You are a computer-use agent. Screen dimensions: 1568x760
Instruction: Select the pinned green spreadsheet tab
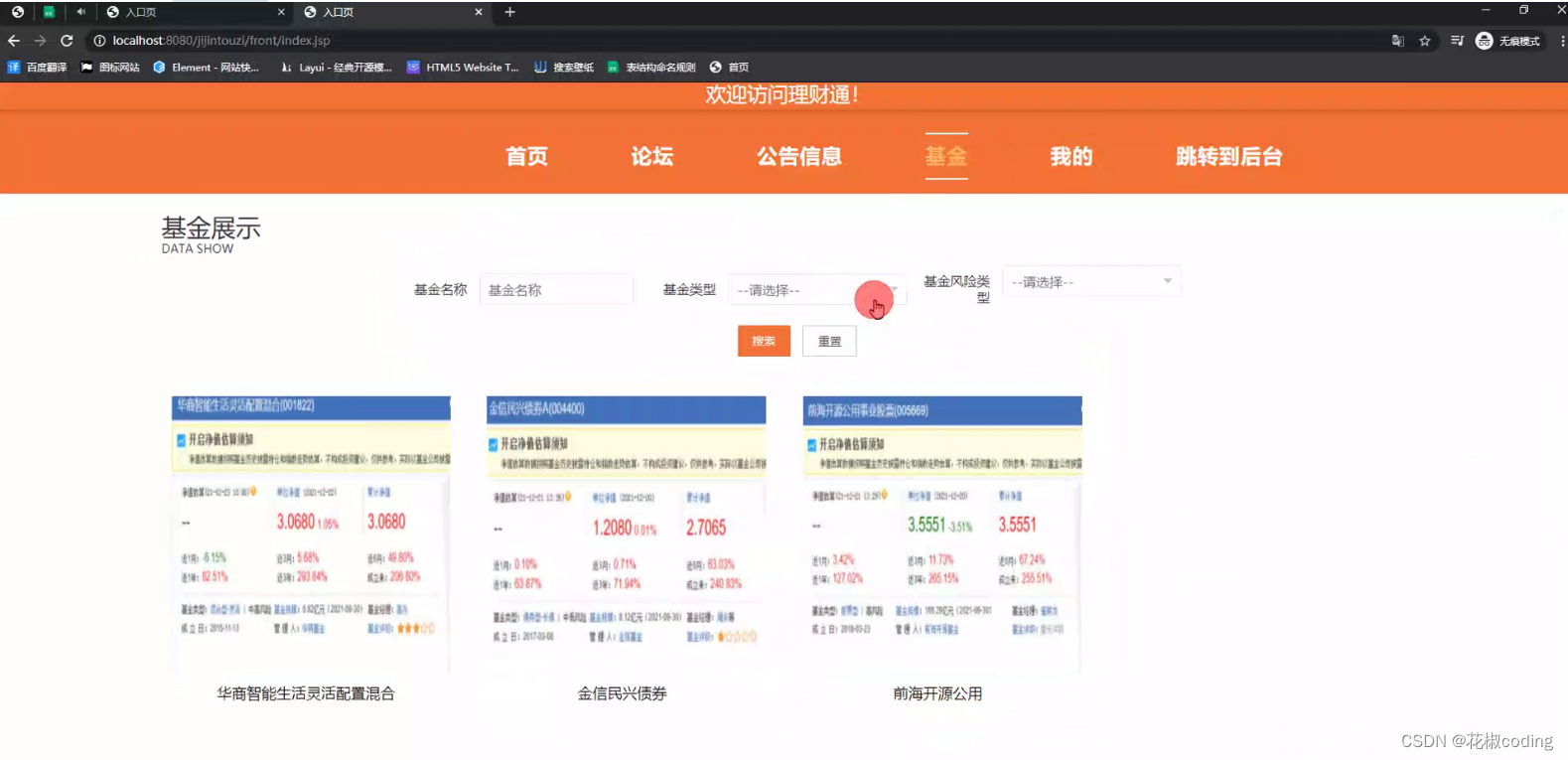click(x=49, y=12)
